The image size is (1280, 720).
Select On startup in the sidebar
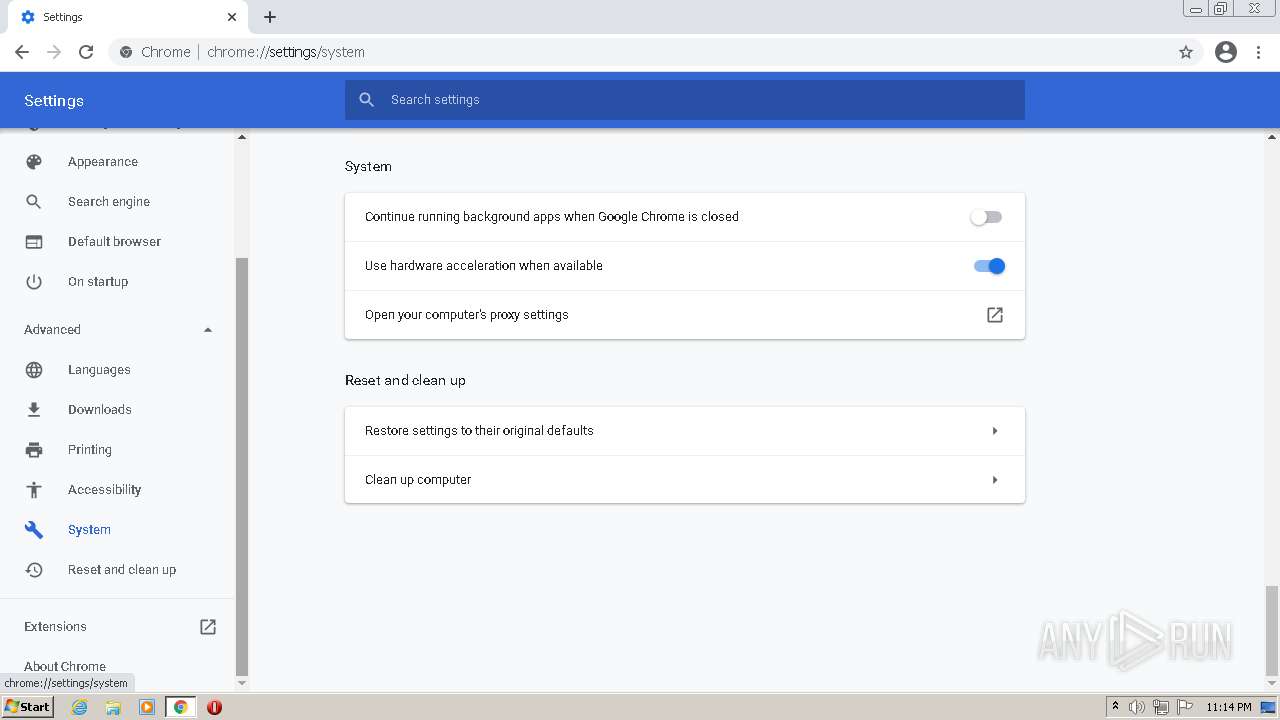pos(98,282)
